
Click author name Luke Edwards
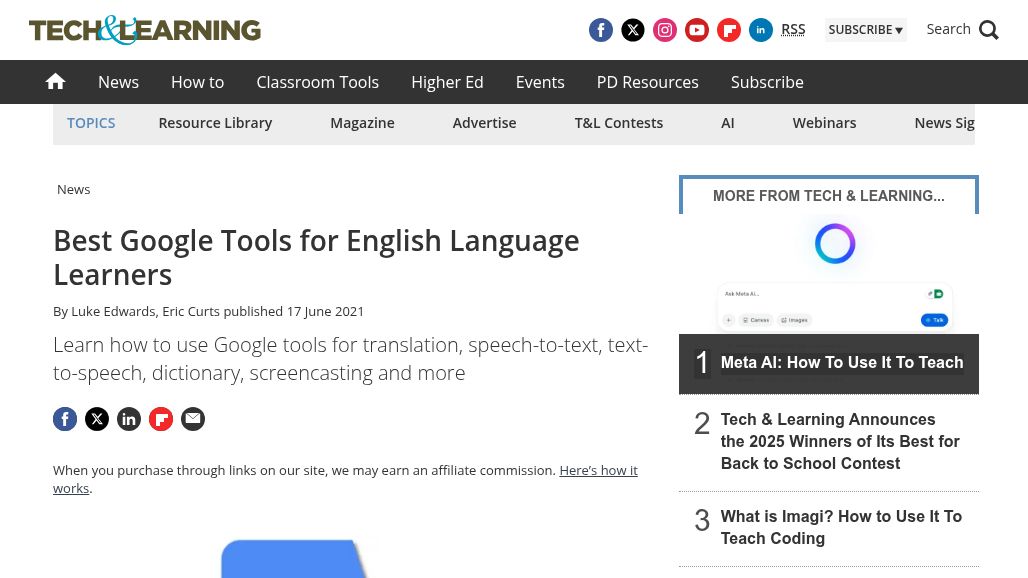tap(113, 311)
